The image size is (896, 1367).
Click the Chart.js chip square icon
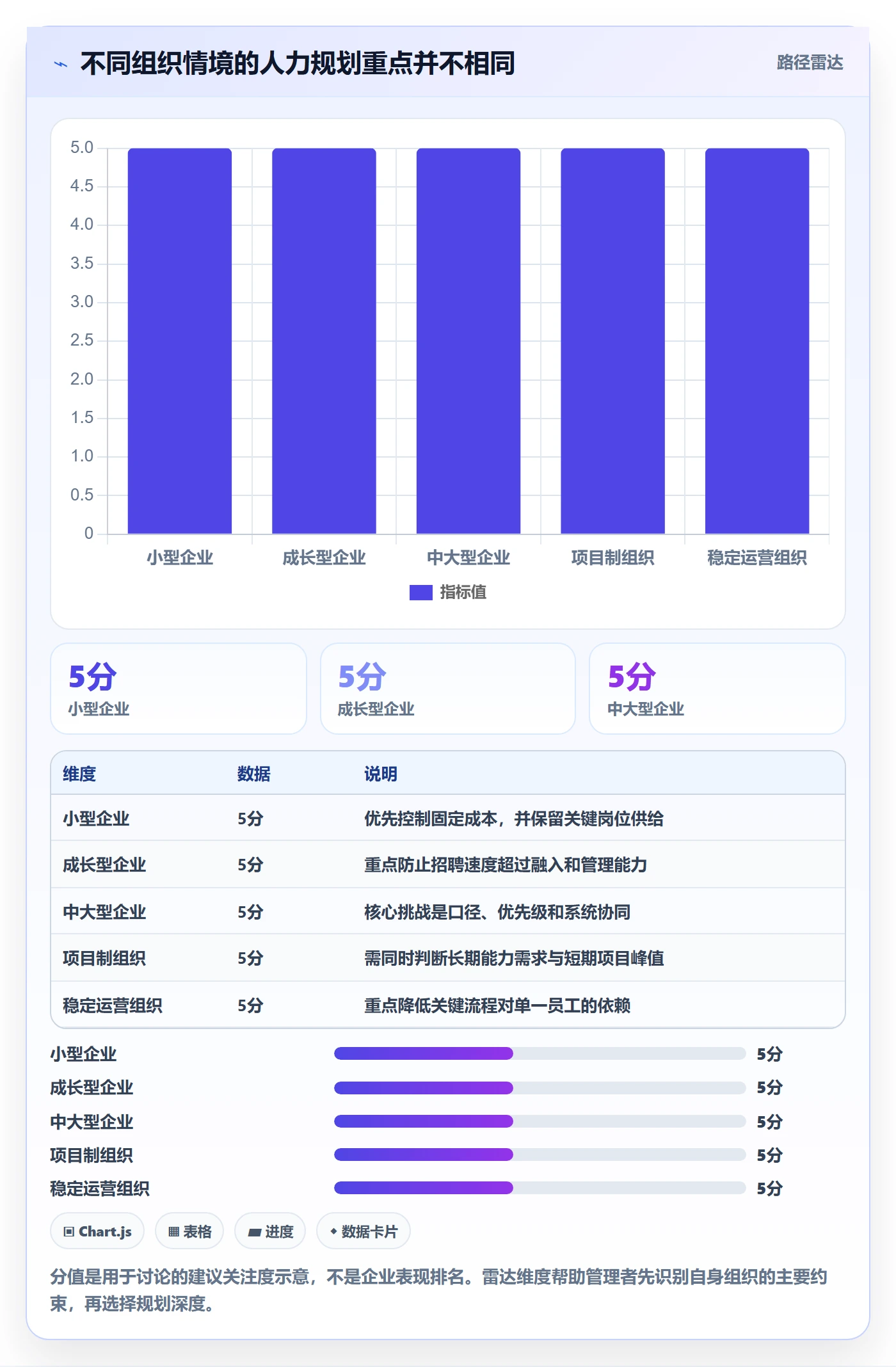69,1232
